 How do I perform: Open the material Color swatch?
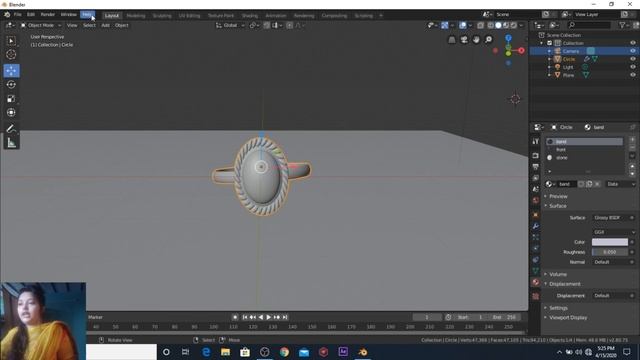pos(610,242)
